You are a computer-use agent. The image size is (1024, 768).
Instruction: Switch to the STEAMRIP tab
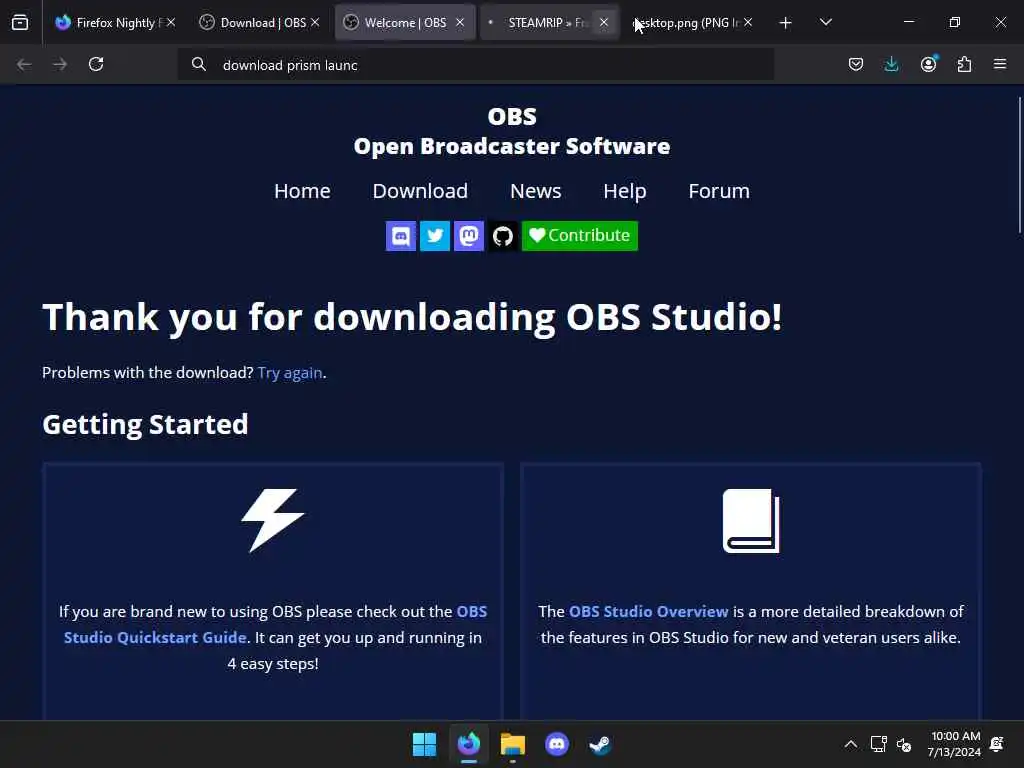tap(549, 22)
